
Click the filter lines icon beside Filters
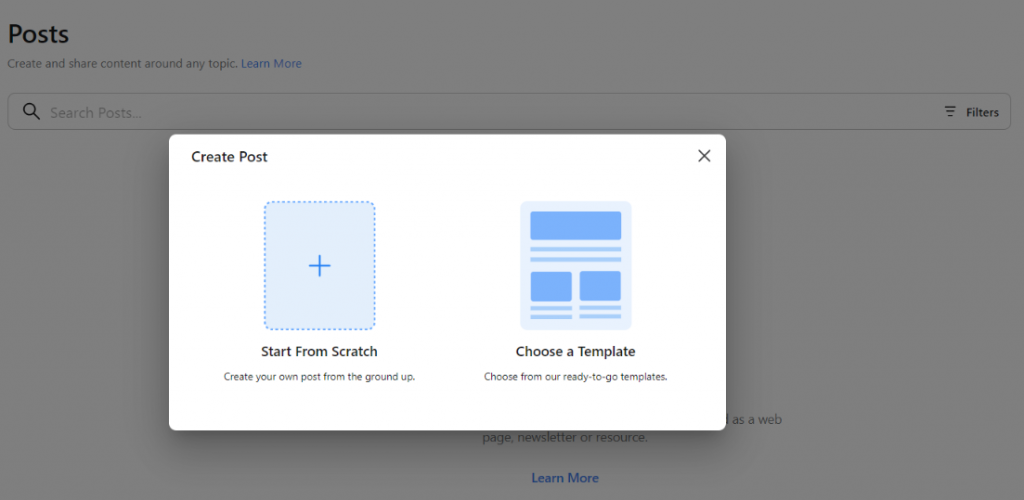pyautogui.click(x=950, y=112)
